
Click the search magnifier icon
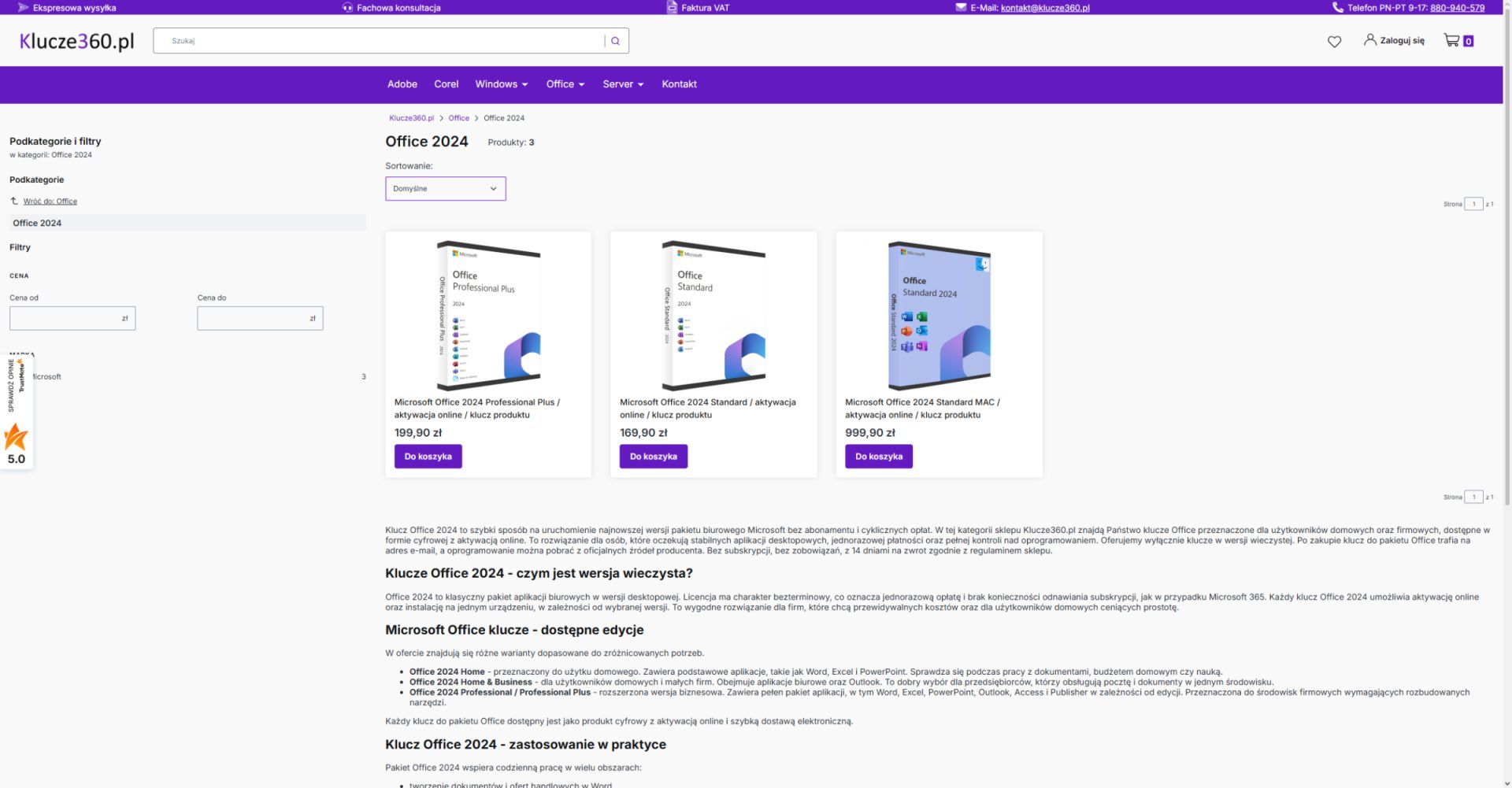[616, 41]
